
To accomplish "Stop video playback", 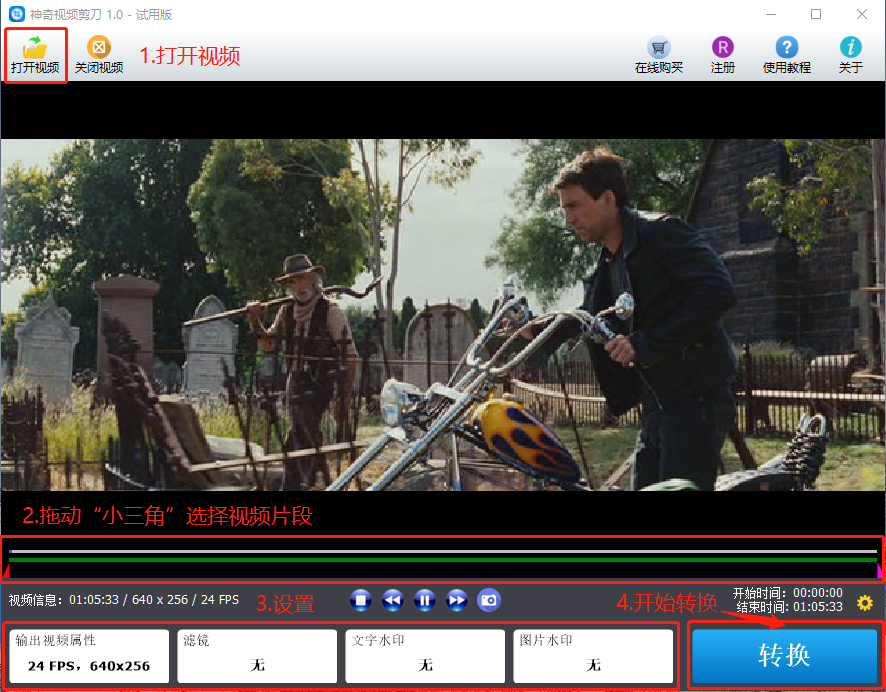I will (x=361, y=600).
